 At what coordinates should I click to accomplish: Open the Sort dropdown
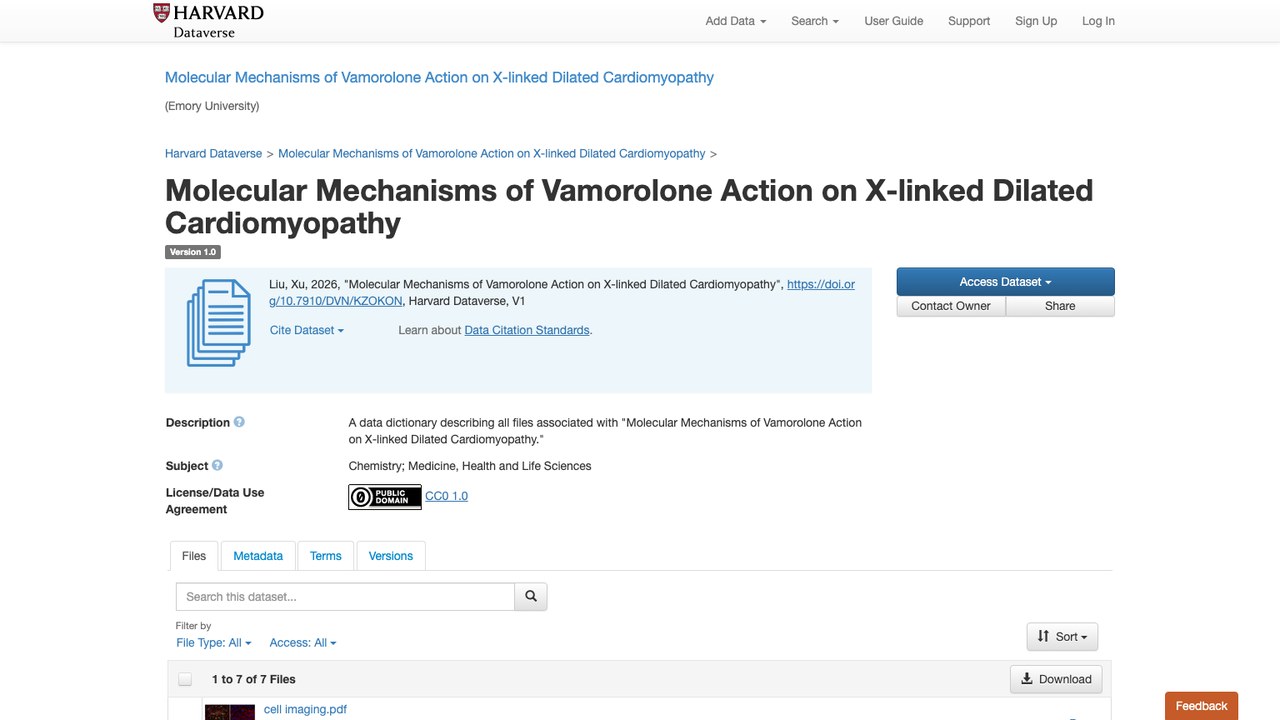(x=1062, y=636)
